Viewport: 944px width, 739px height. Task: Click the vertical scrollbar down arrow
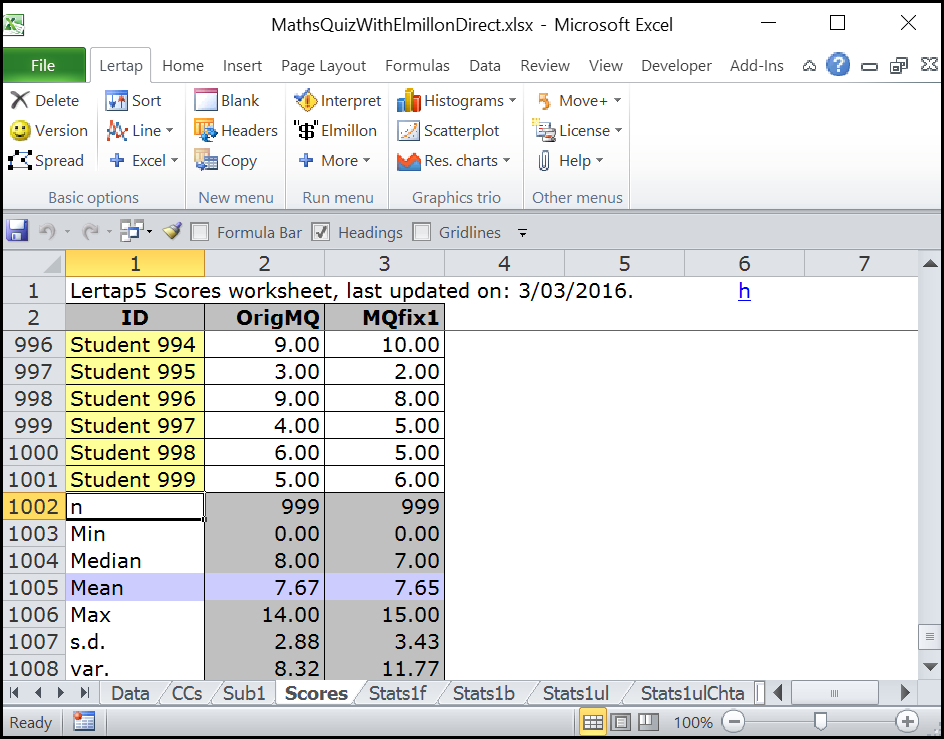click(930, 667)
